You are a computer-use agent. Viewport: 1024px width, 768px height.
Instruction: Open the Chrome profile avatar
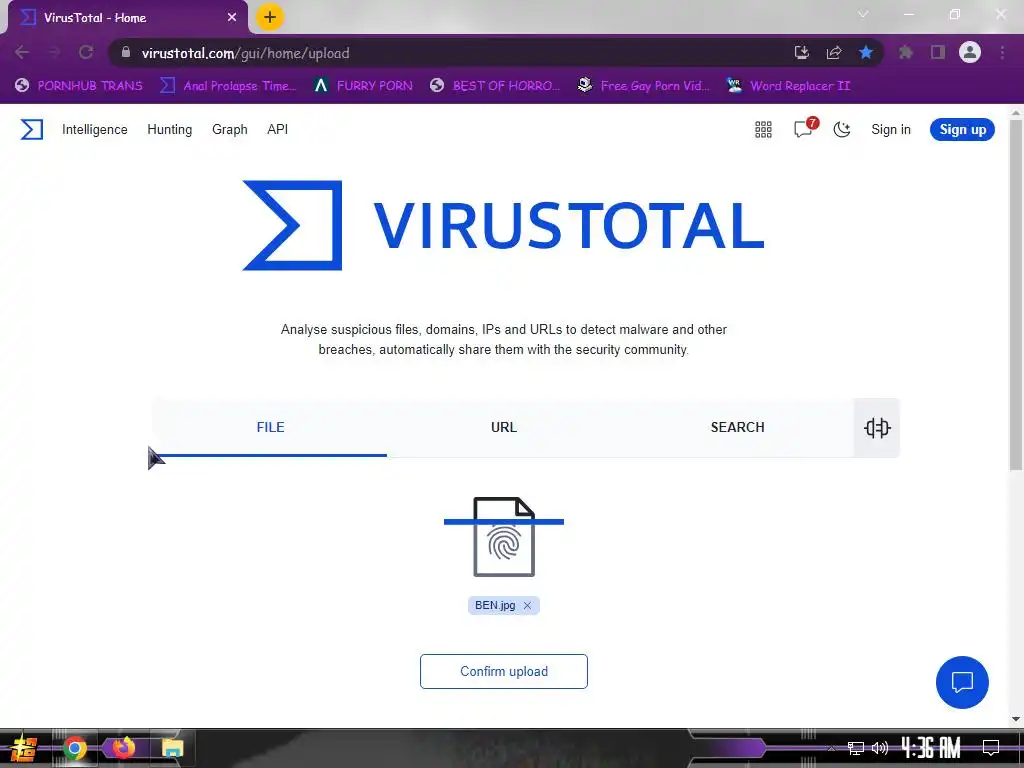[970, 52]
